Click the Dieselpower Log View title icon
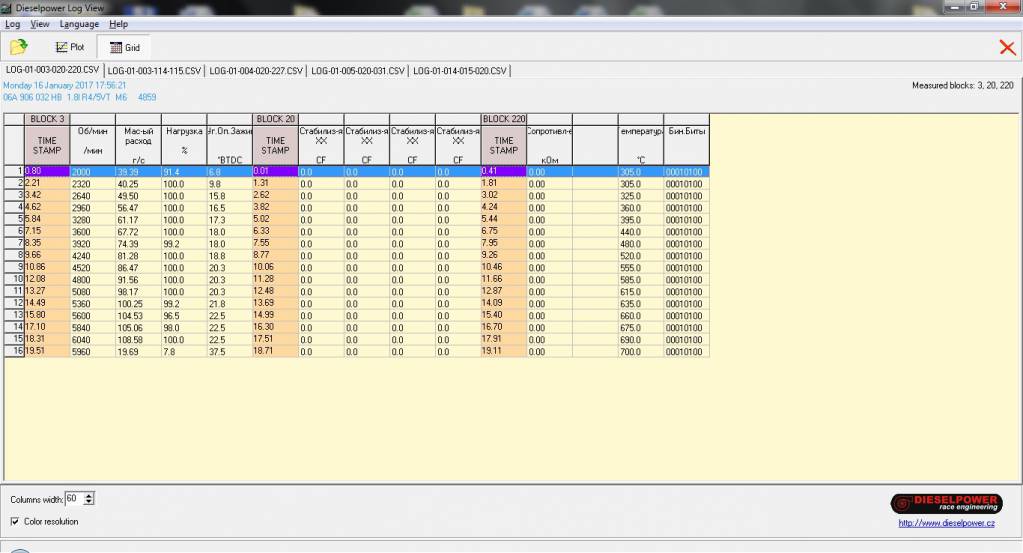This screenshot has width=1023, height=553. [x=8, y=8]
